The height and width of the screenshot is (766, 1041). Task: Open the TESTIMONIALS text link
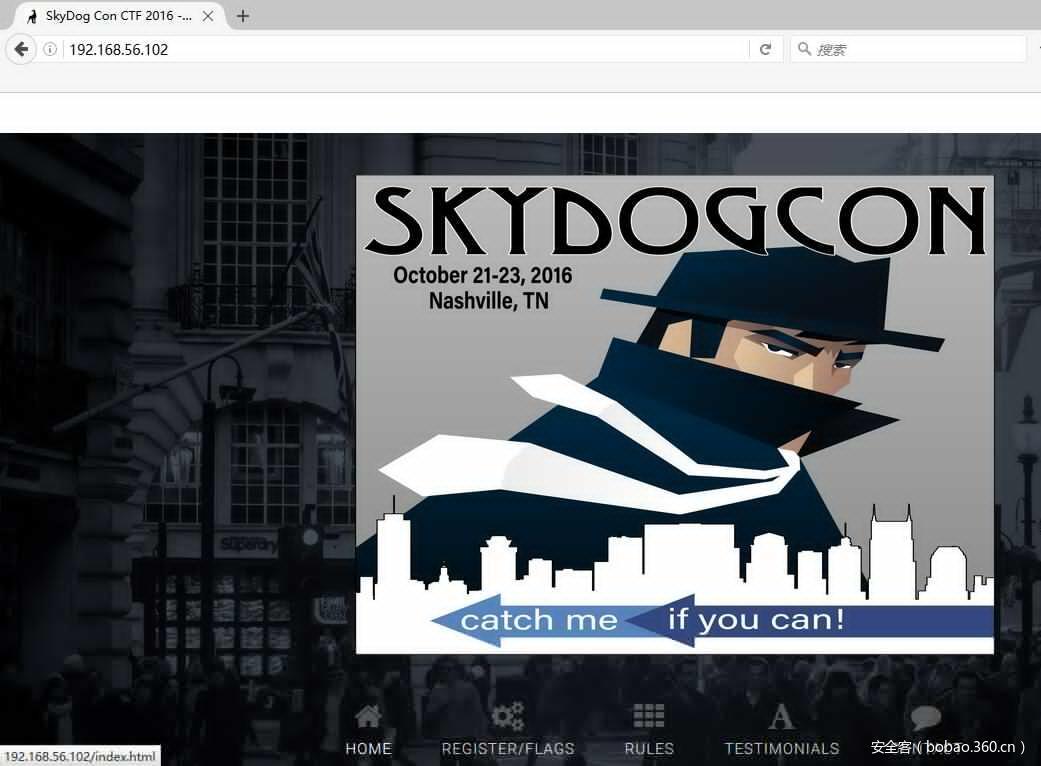[781, 748]
